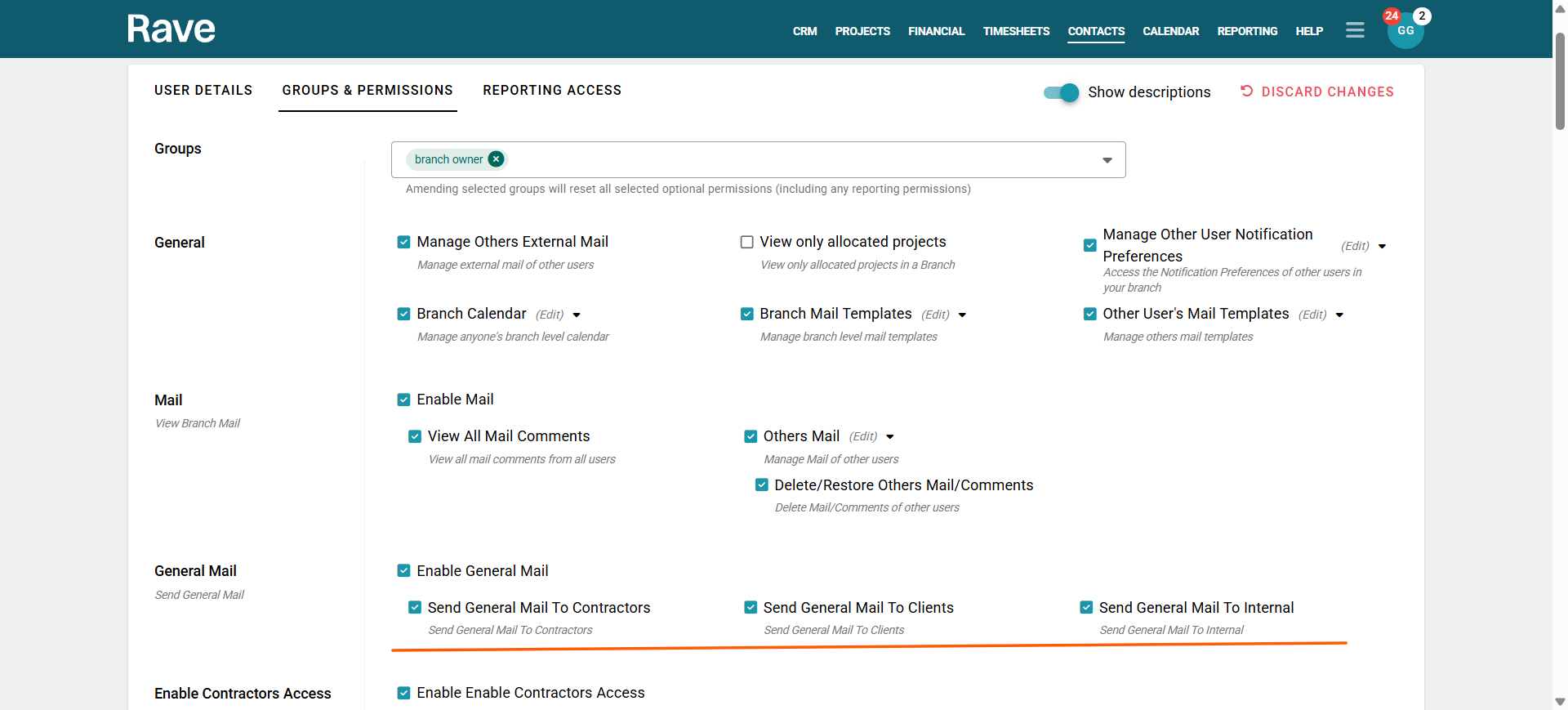Uncheck Manage Others External Mail

coord(403,242)
